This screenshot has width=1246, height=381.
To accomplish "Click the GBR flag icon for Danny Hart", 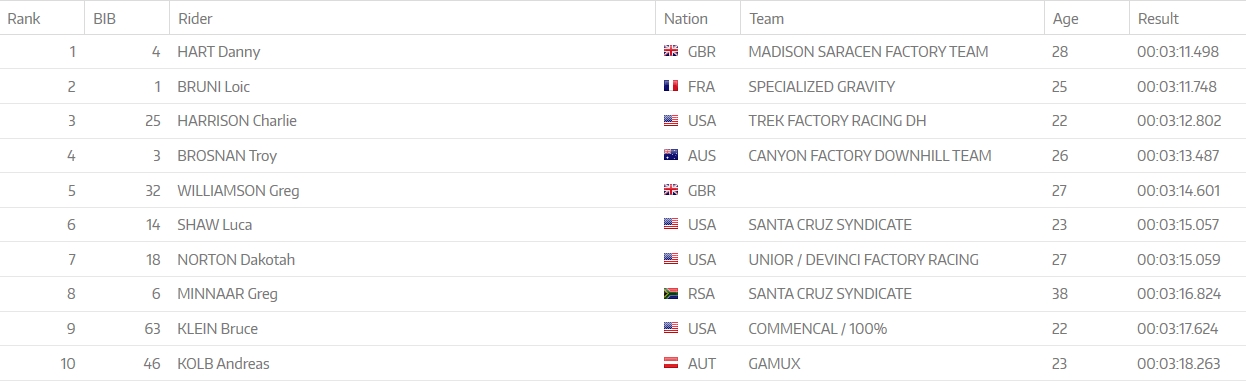I will click(671, 52).
